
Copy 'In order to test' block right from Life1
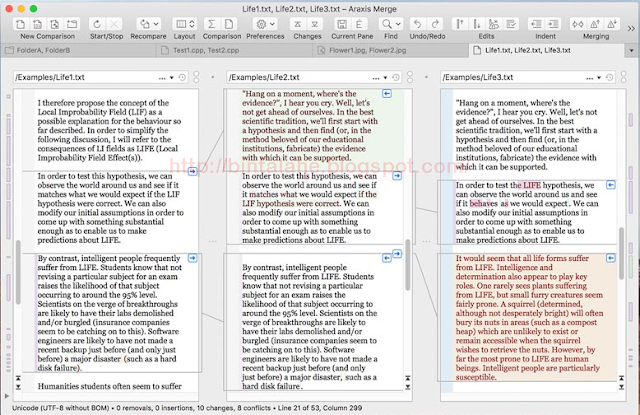pyautogui.click(x=192, y=172)
